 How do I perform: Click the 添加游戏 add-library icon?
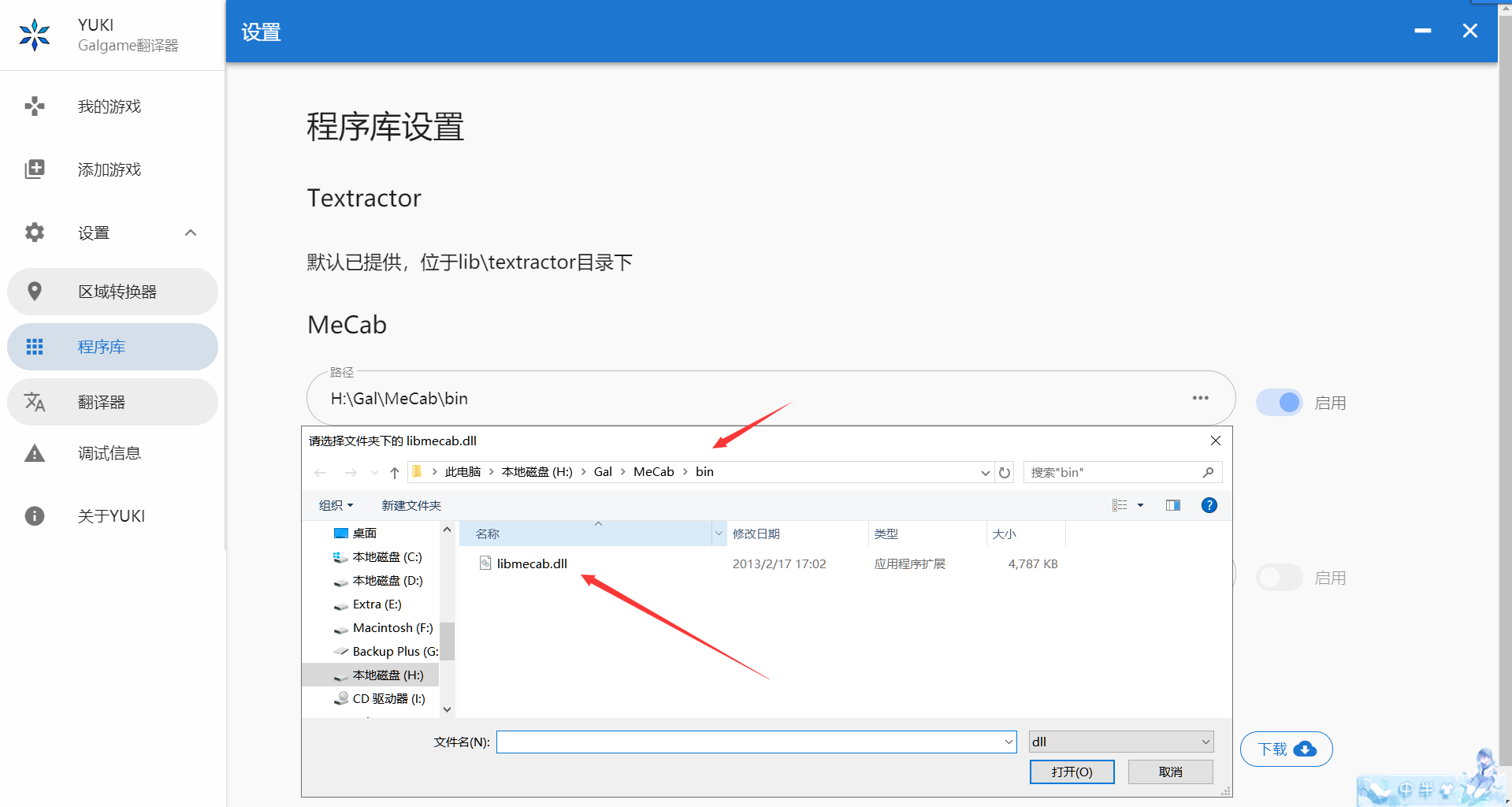[x=35, y=169]
